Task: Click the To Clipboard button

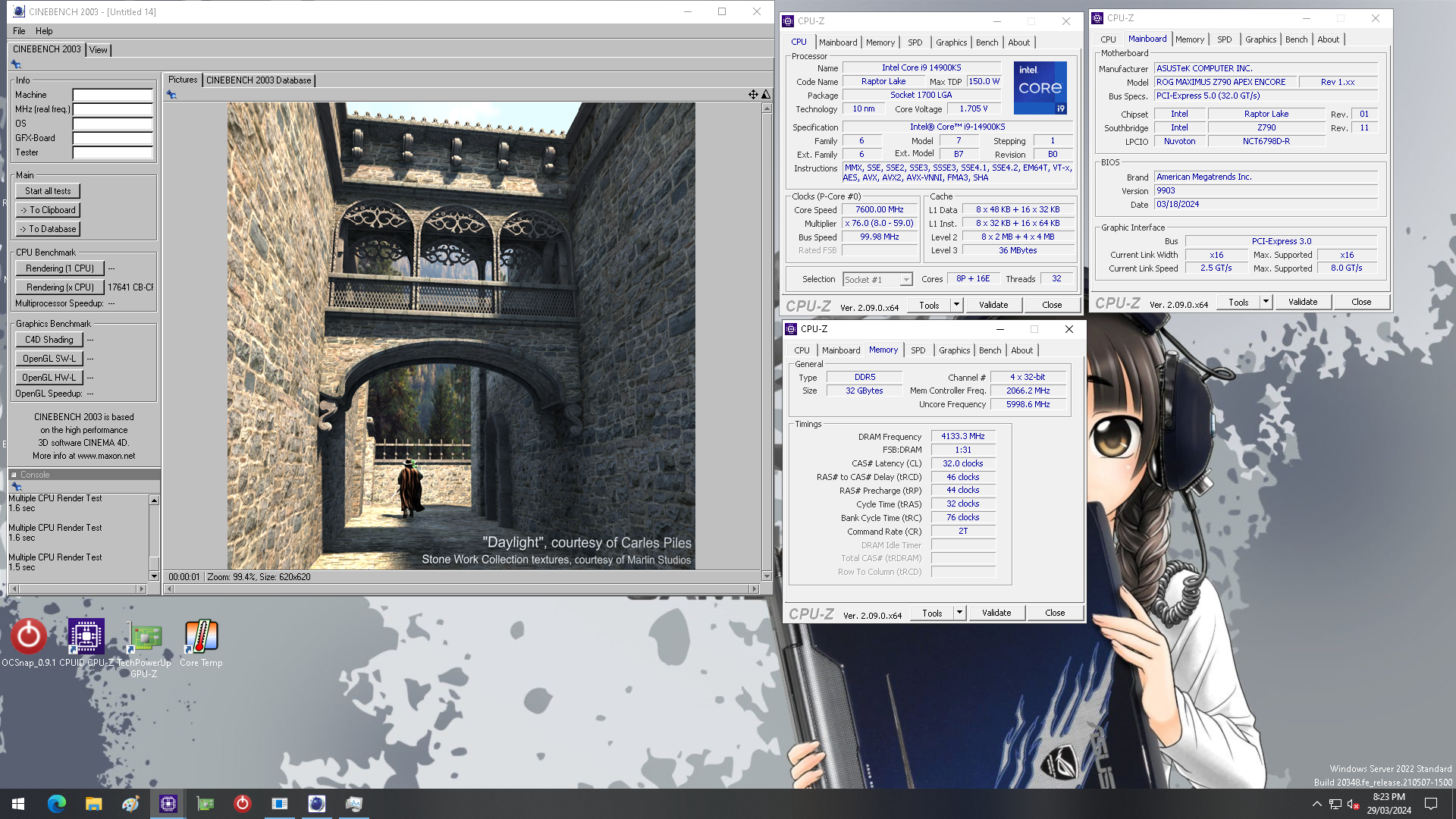Action: pos(48,210)
